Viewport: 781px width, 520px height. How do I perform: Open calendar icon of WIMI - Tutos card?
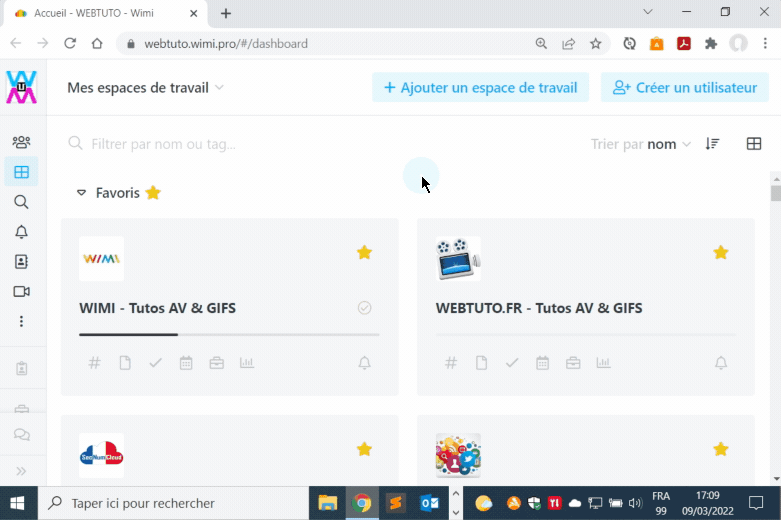[x=186, y=363]
